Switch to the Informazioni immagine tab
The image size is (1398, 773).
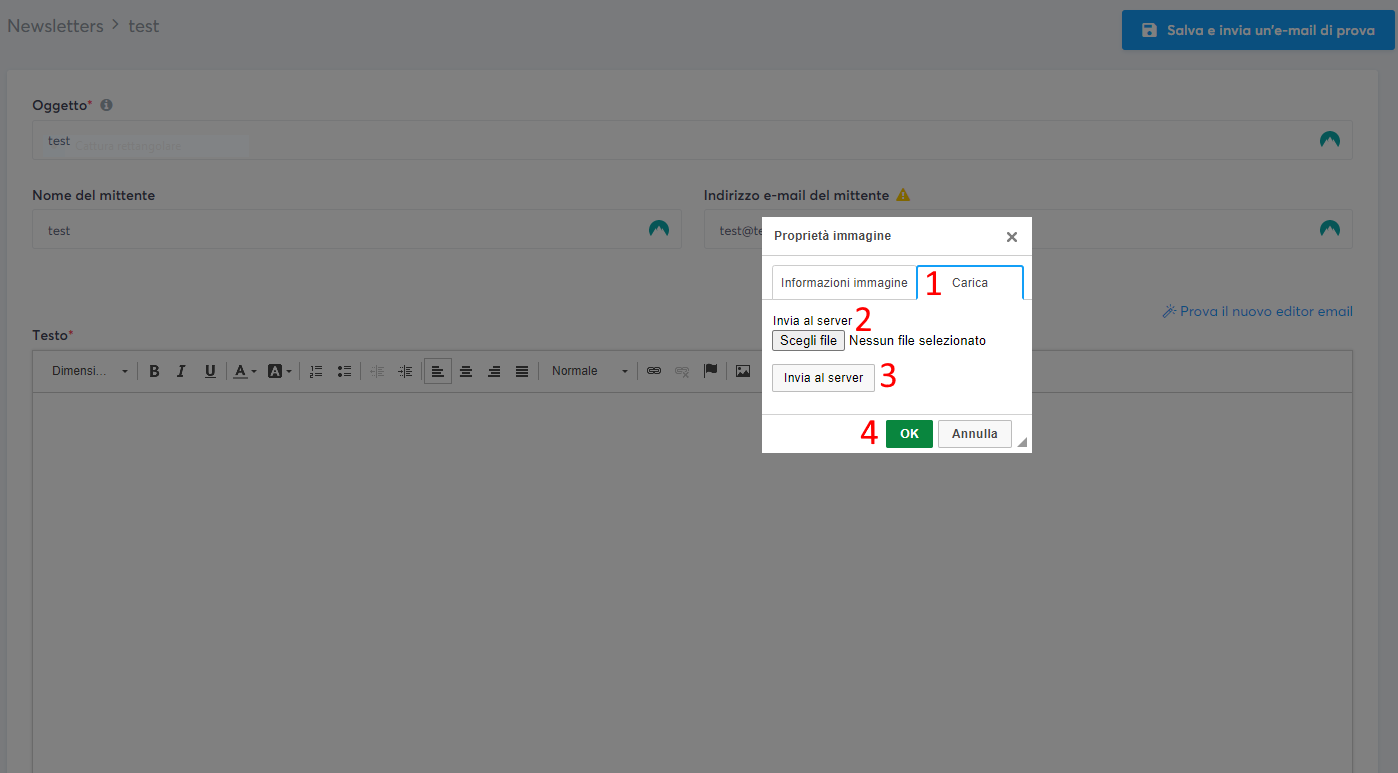(x=843, y=282)
